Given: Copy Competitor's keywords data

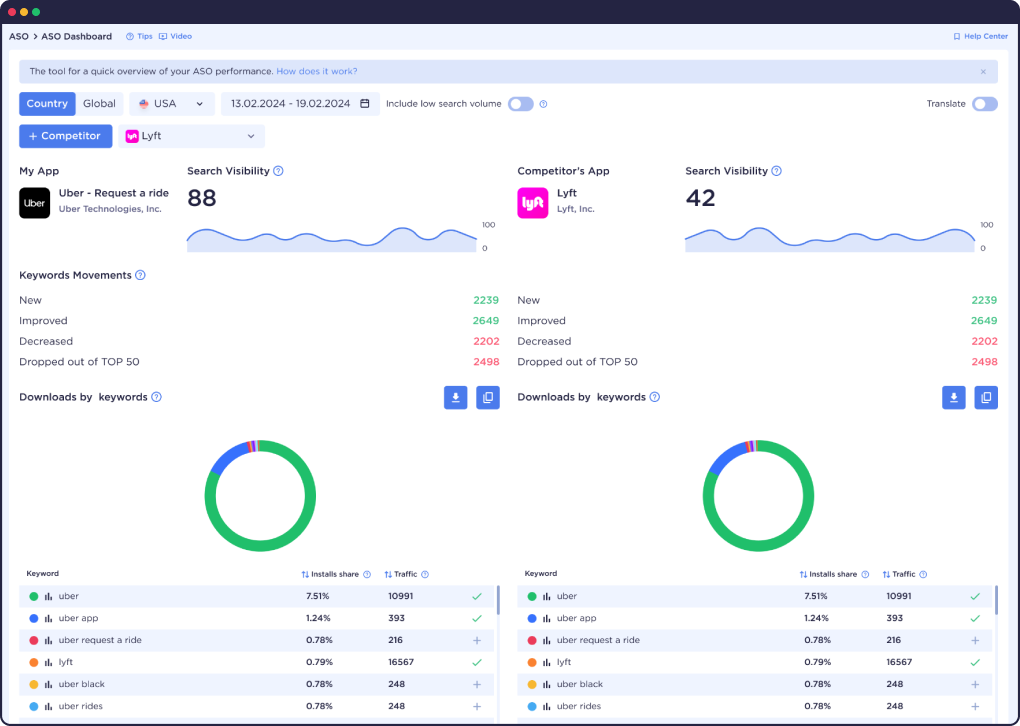Looking at the screenshot, I should [986, 397].
